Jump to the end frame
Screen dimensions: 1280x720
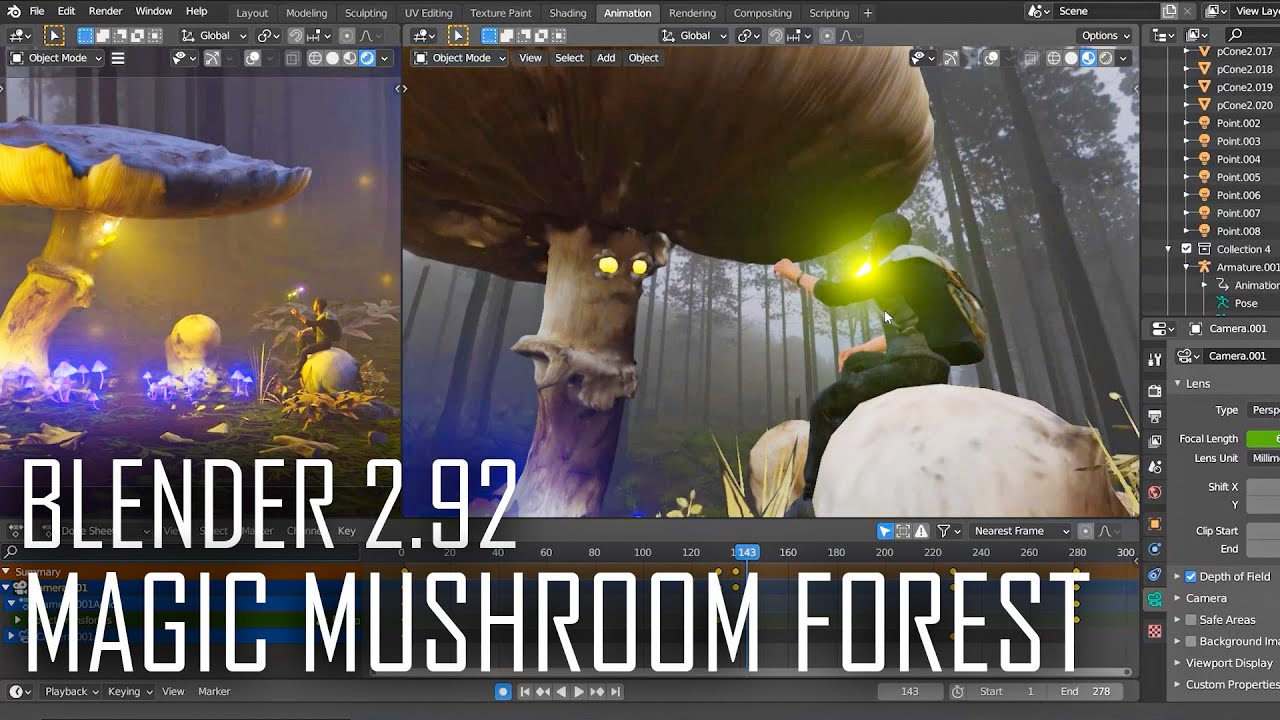[616, 691]
